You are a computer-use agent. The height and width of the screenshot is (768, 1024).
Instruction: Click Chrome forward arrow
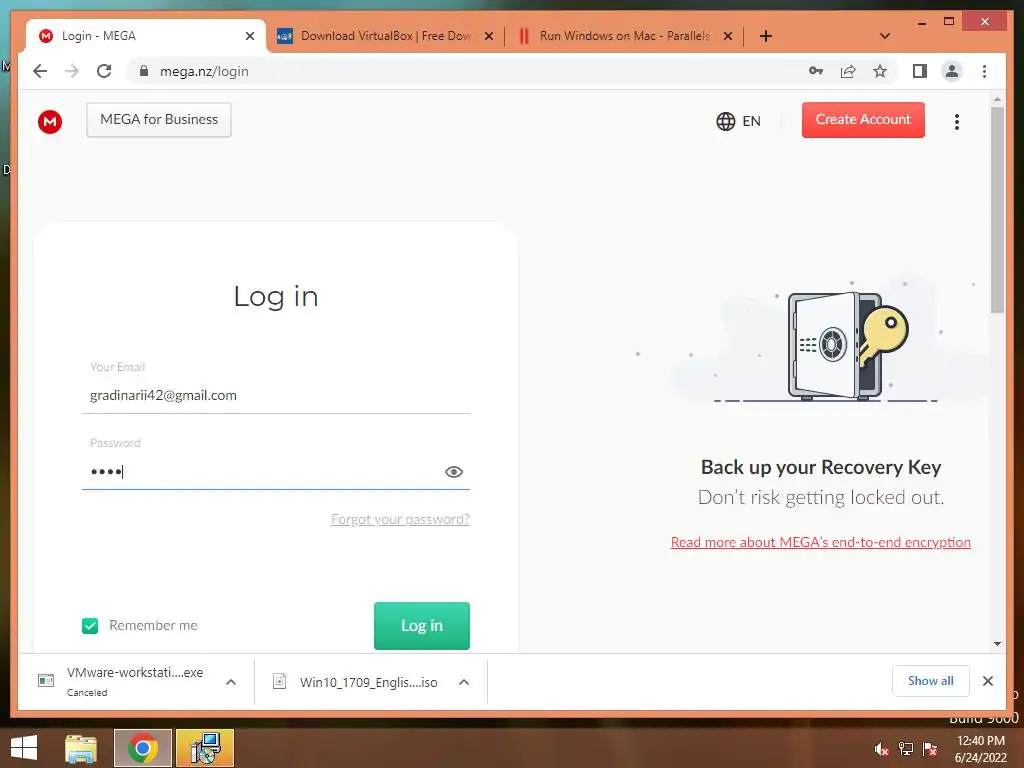(72, 71)
